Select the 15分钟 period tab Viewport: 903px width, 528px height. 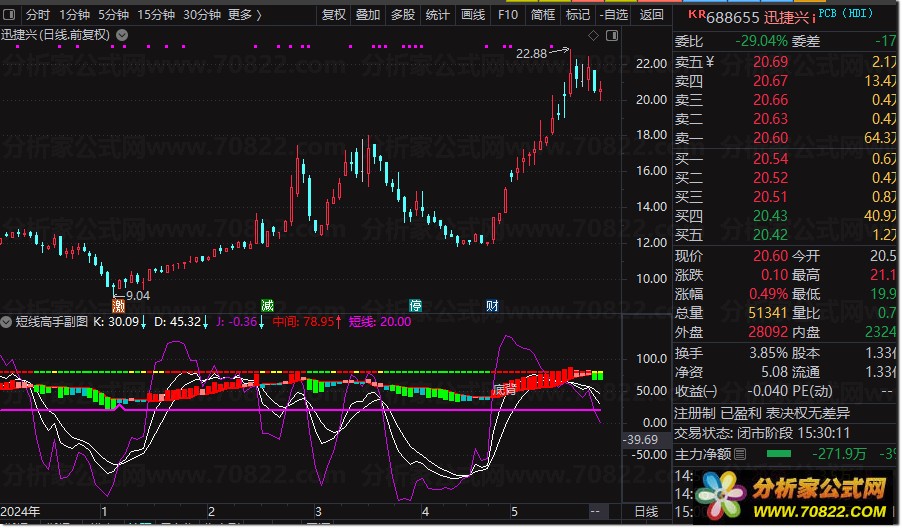tap(155, 14)
